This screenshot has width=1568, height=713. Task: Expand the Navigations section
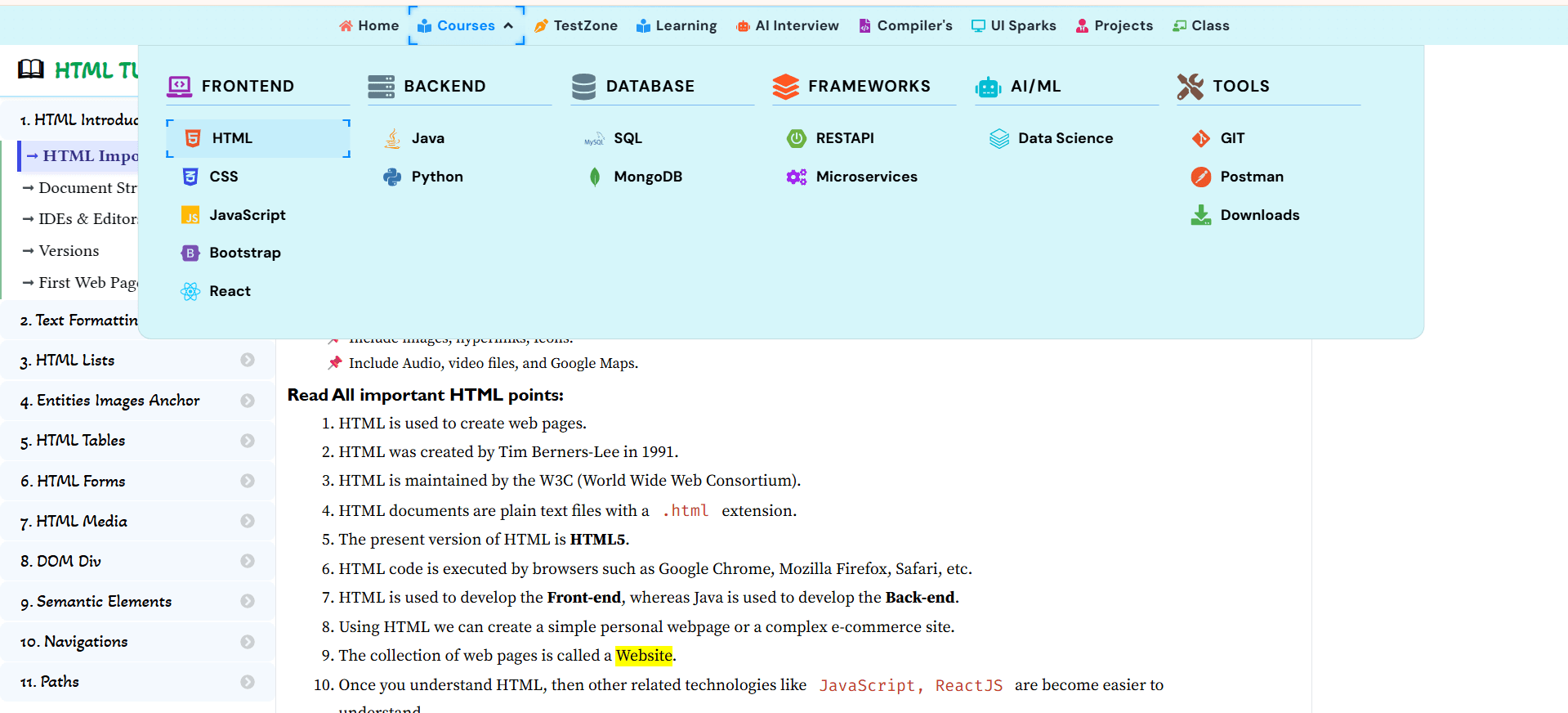point(248,642)
